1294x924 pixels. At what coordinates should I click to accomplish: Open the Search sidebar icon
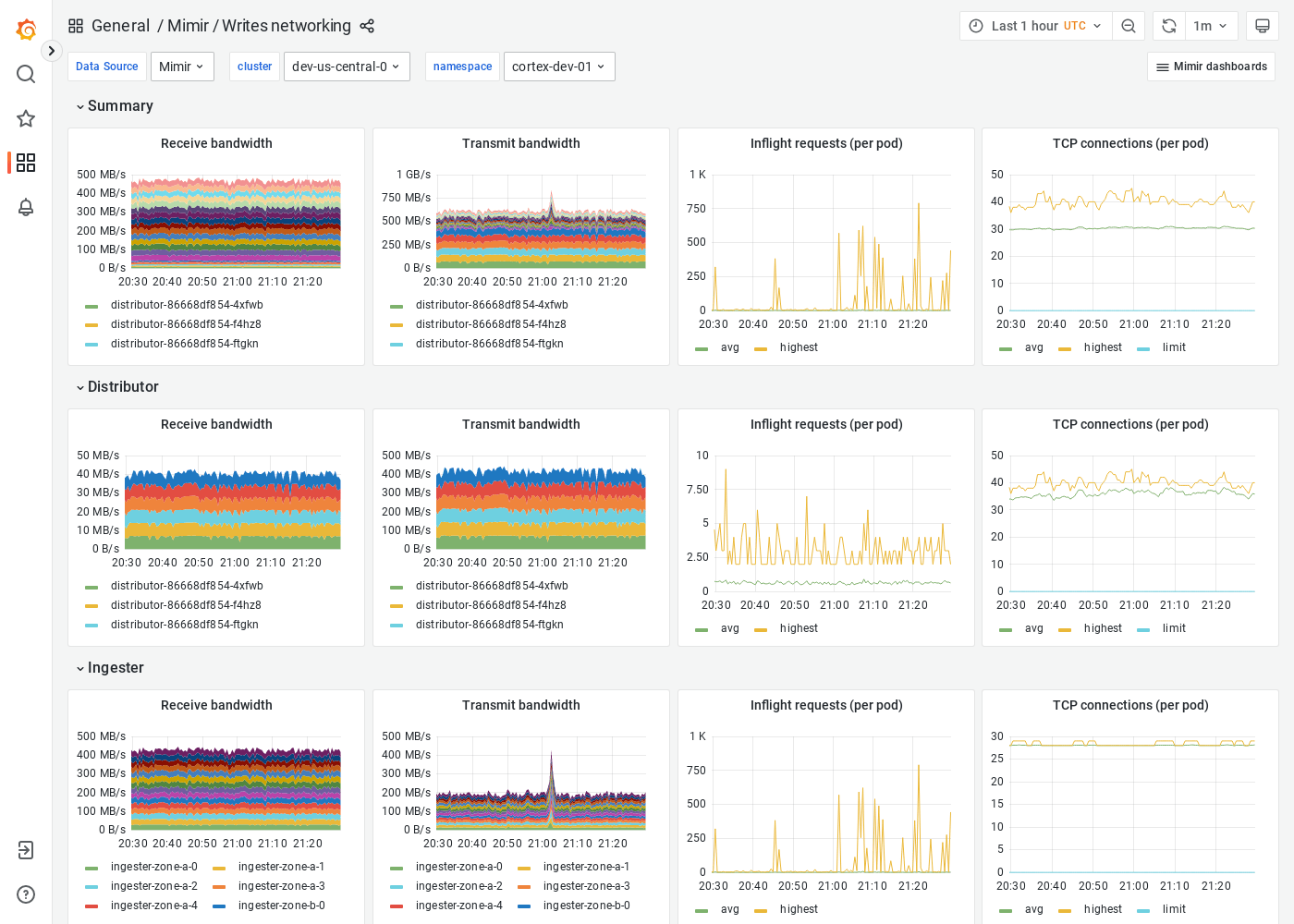pos(26,74)
